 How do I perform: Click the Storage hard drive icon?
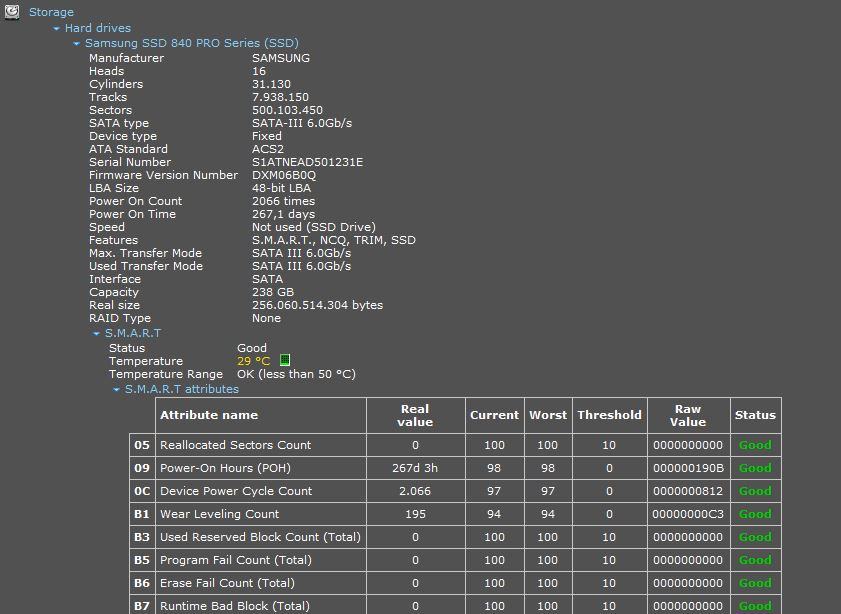12,12
